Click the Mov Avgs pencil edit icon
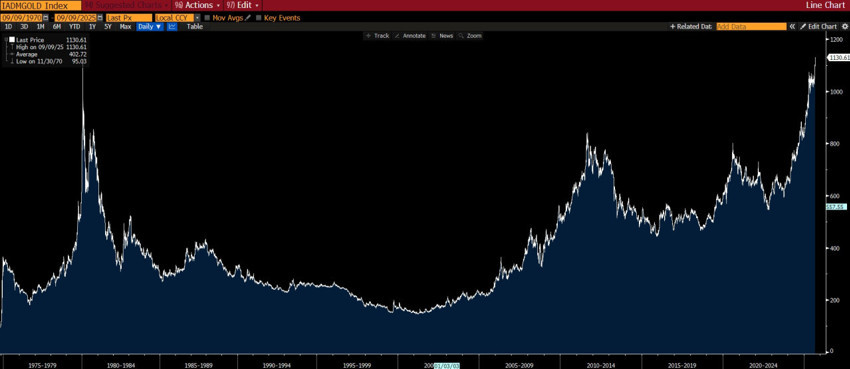 tap(248, 18)
